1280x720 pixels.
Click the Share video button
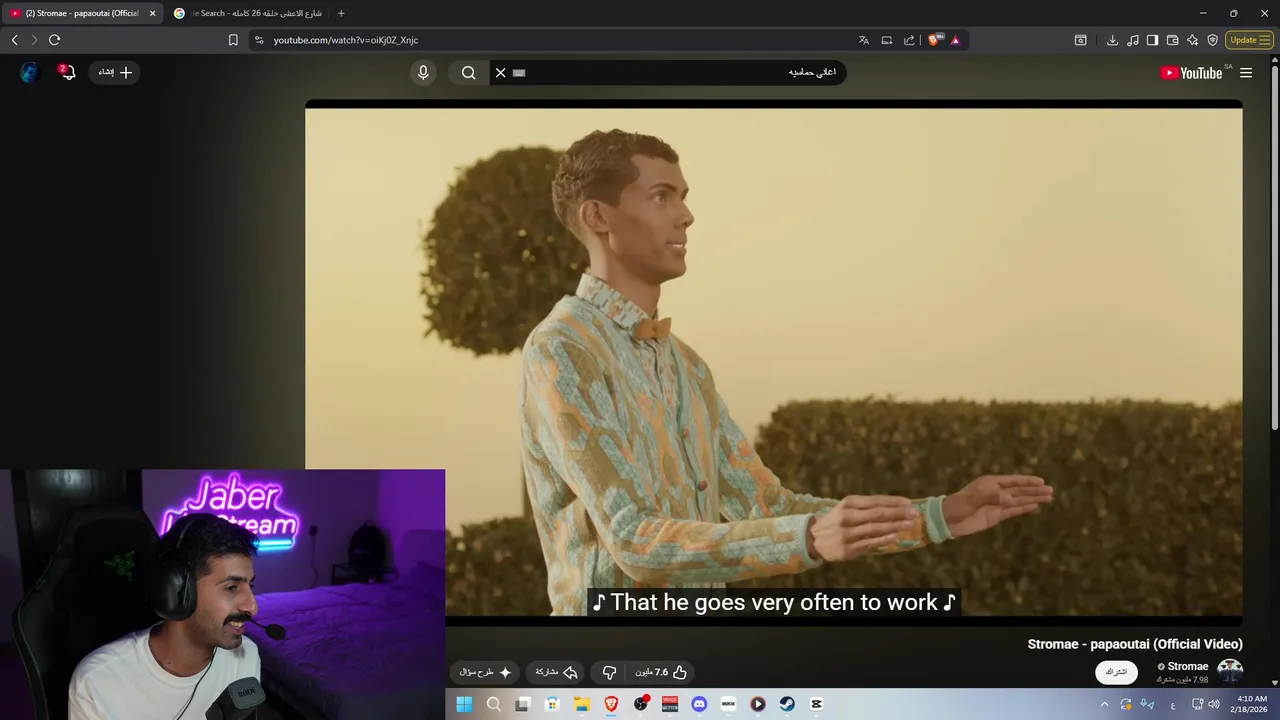tap(557, 672)
